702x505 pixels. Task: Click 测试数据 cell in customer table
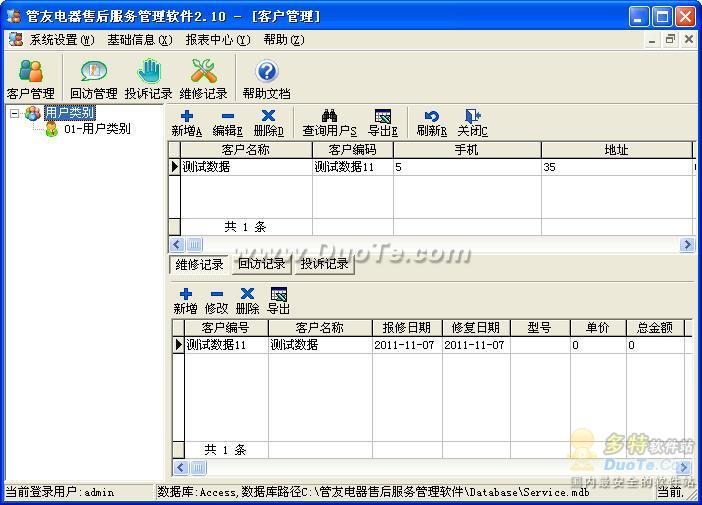(246, 167)
